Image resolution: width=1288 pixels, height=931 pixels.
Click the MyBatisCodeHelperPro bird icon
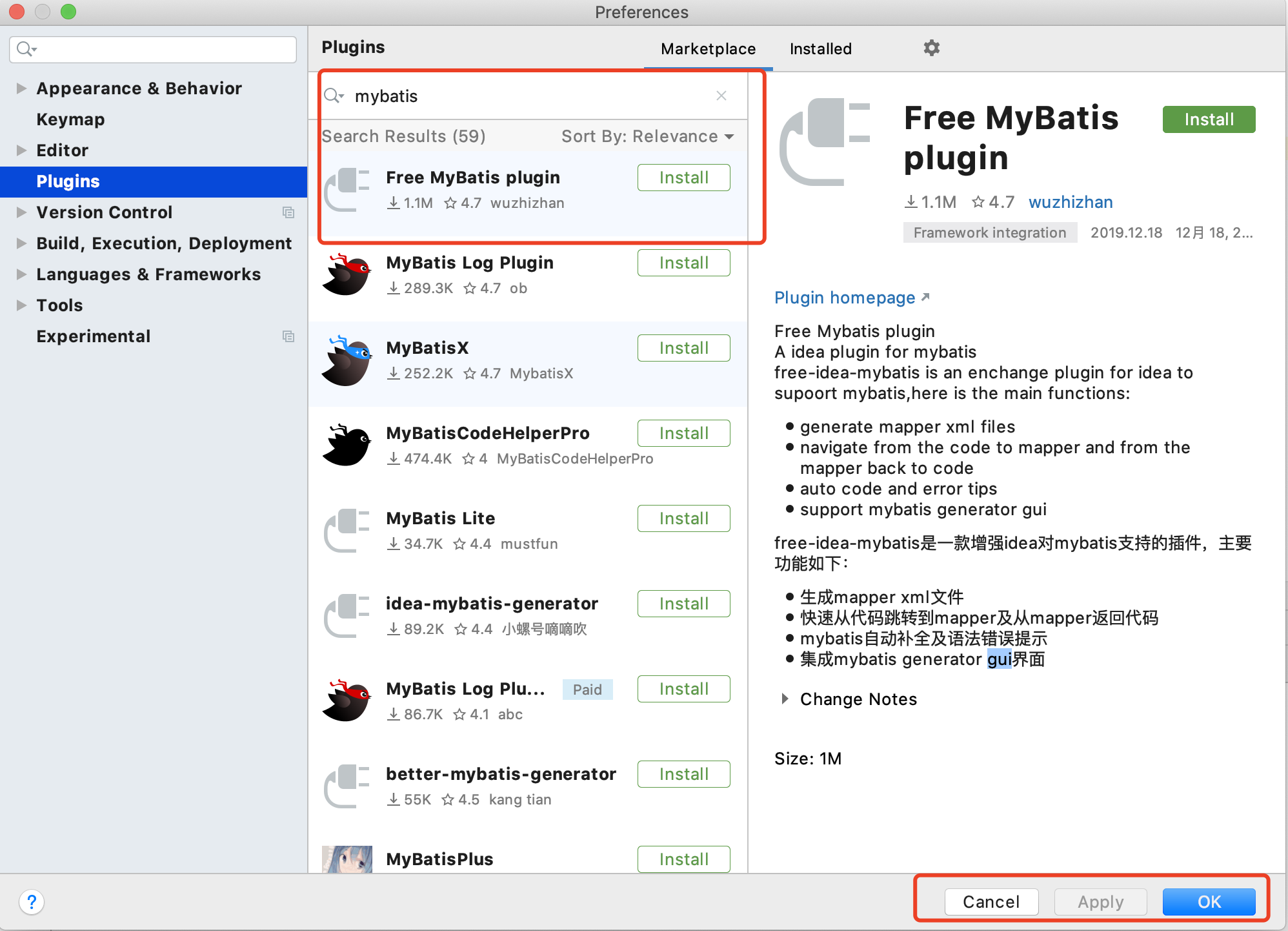(x=347, y=444)
